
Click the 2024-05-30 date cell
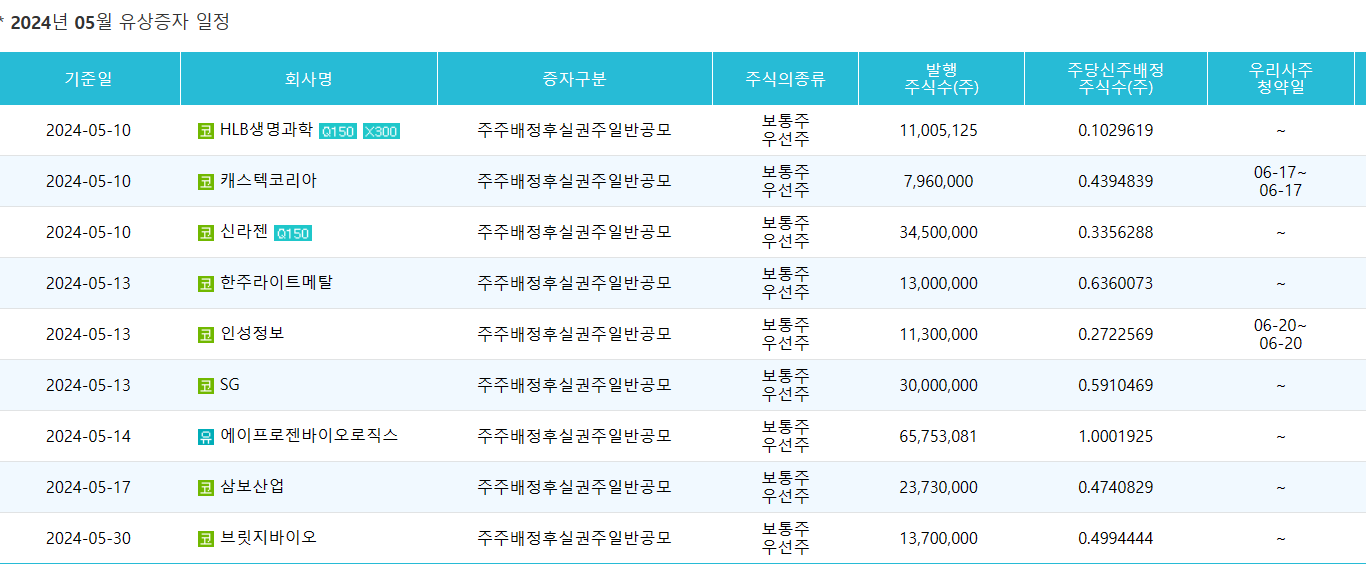(88, 539)
